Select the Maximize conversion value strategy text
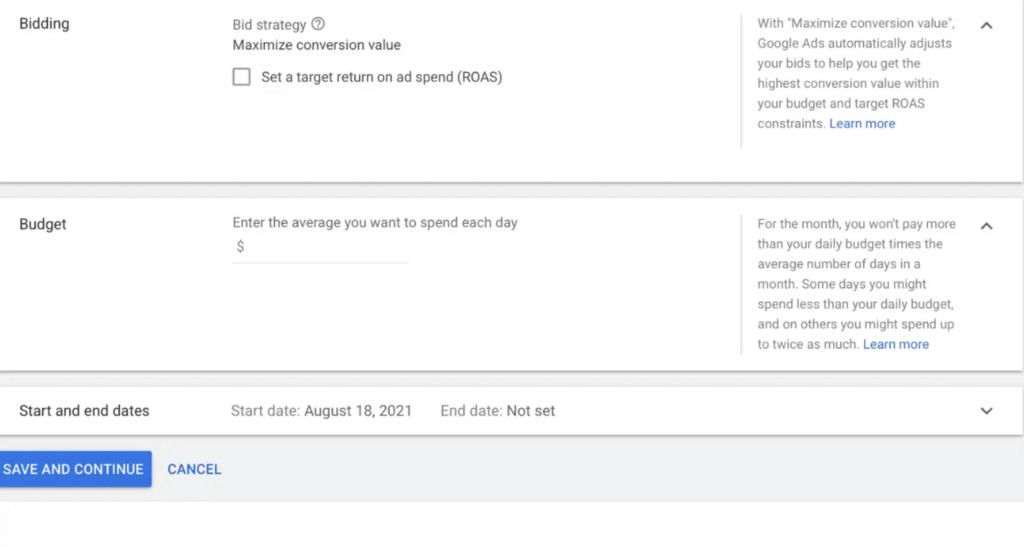Viewport: 1024px width, 547px height. (316, 45)
